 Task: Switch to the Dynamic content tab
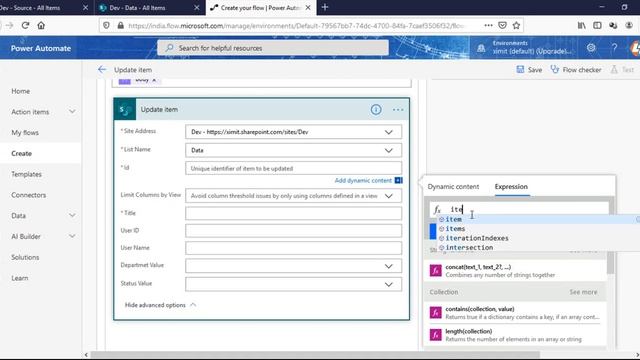[x=453, y=187]
